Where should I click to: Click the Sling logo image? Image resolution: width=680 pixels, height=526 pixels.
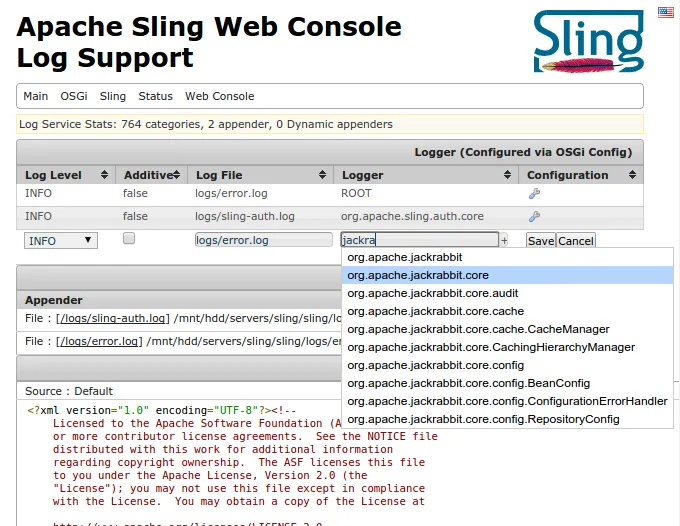(x=588, y=41)
